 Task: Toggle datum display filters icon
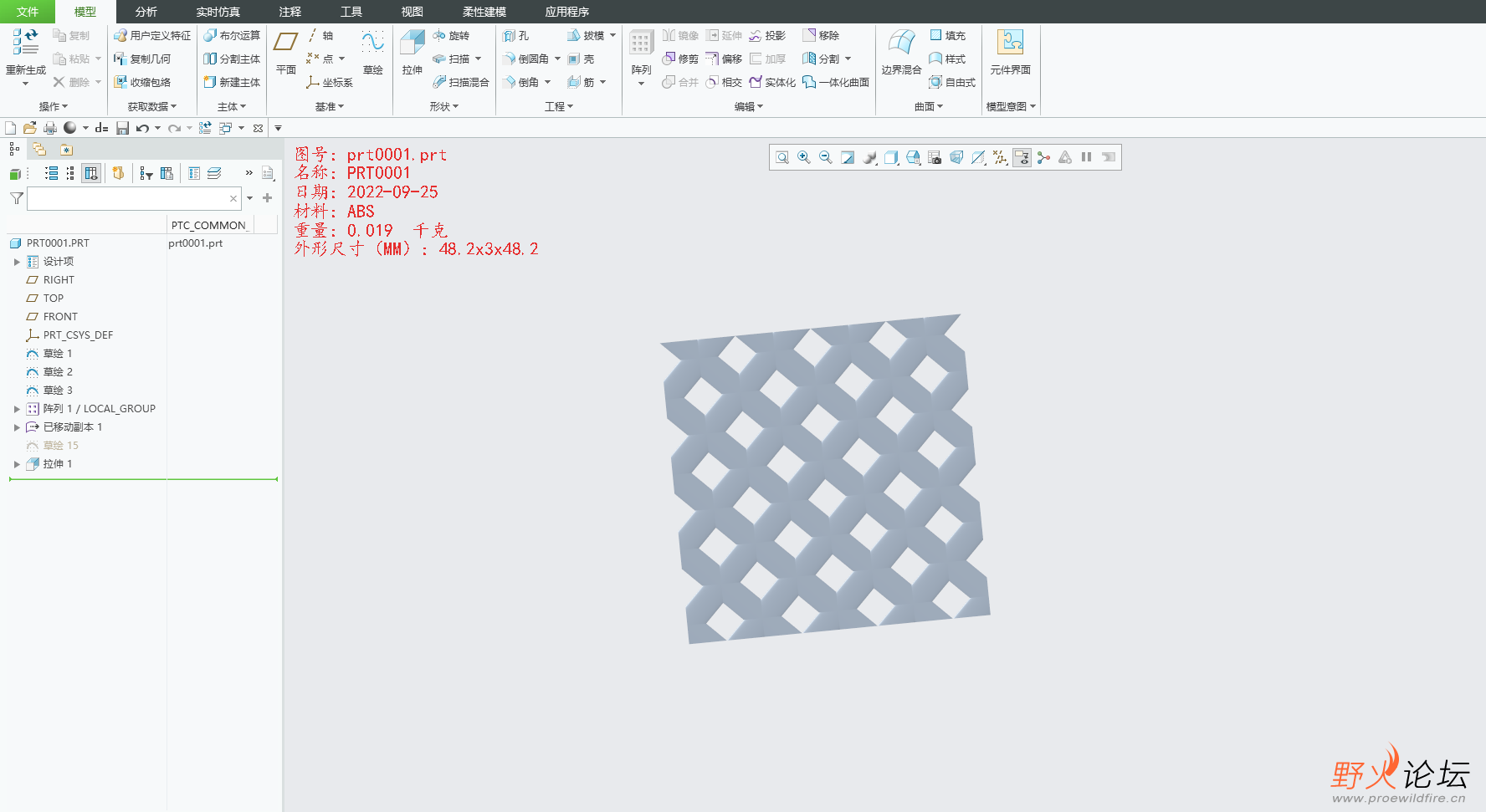(1000, 157)
